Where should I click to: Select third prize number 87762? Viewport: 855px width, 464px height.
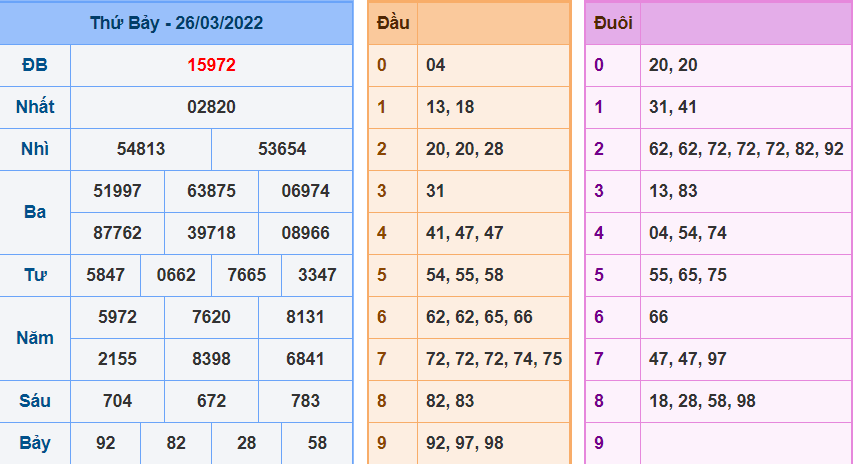pyautogui.click(x=117, y=233)
